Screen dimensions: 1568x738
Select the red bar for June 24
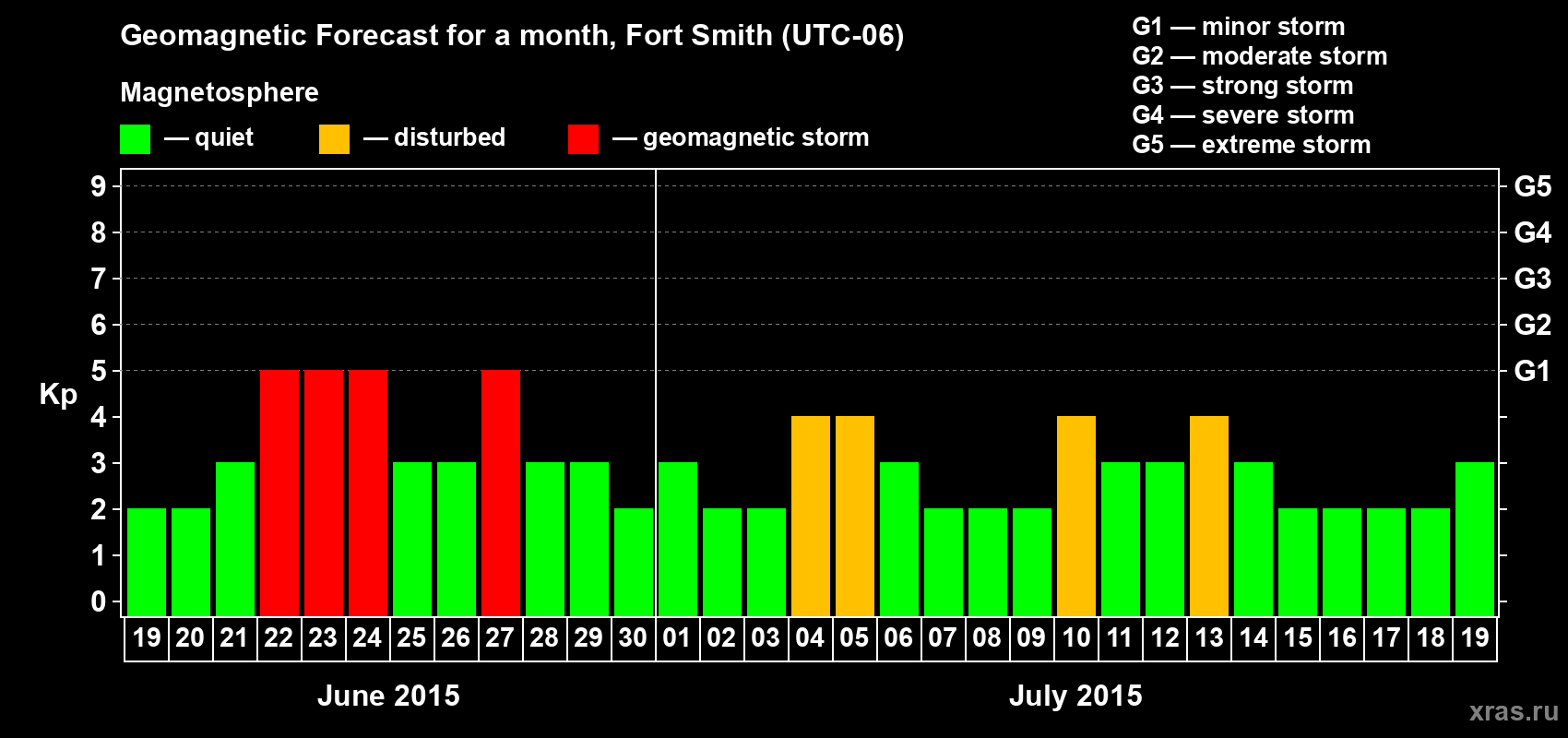[x=368, y=494]
